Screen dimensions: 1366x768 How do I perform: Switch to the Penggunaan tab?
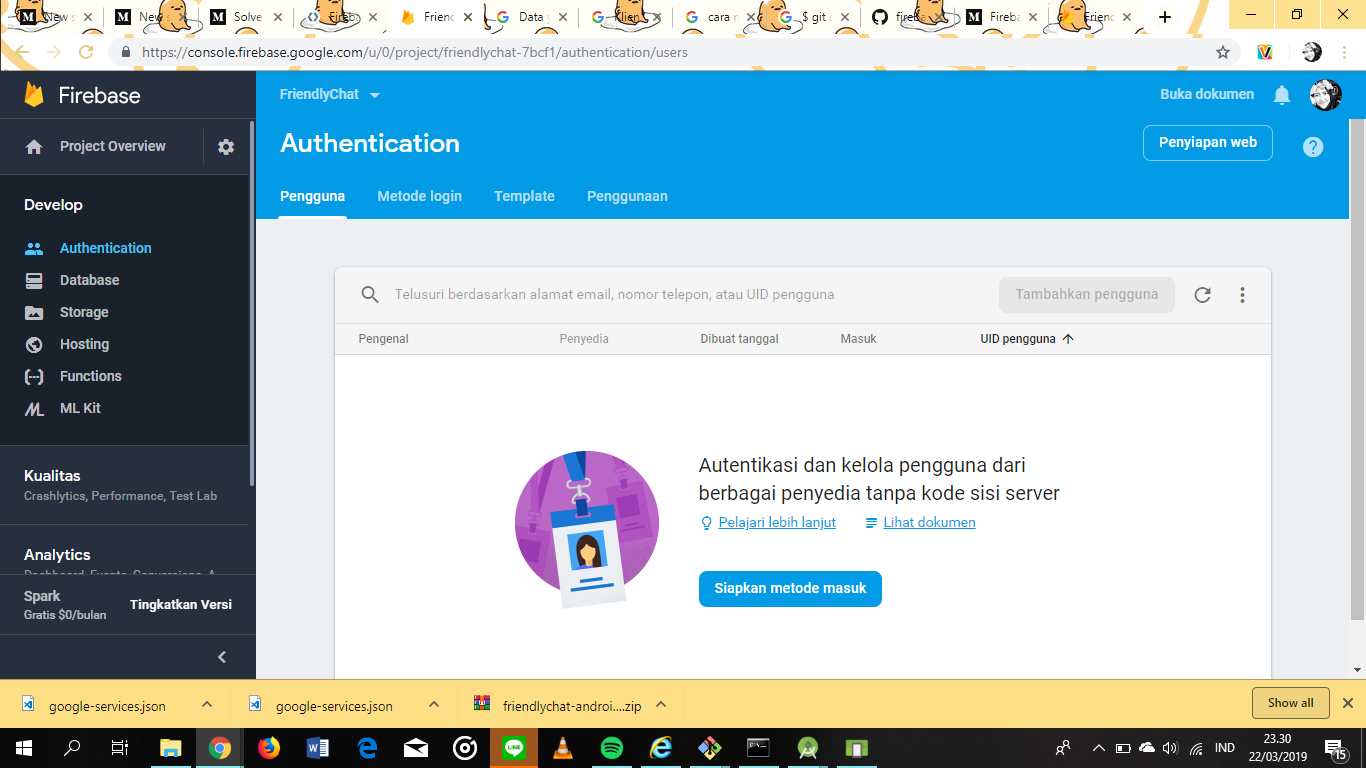(627, 196)
